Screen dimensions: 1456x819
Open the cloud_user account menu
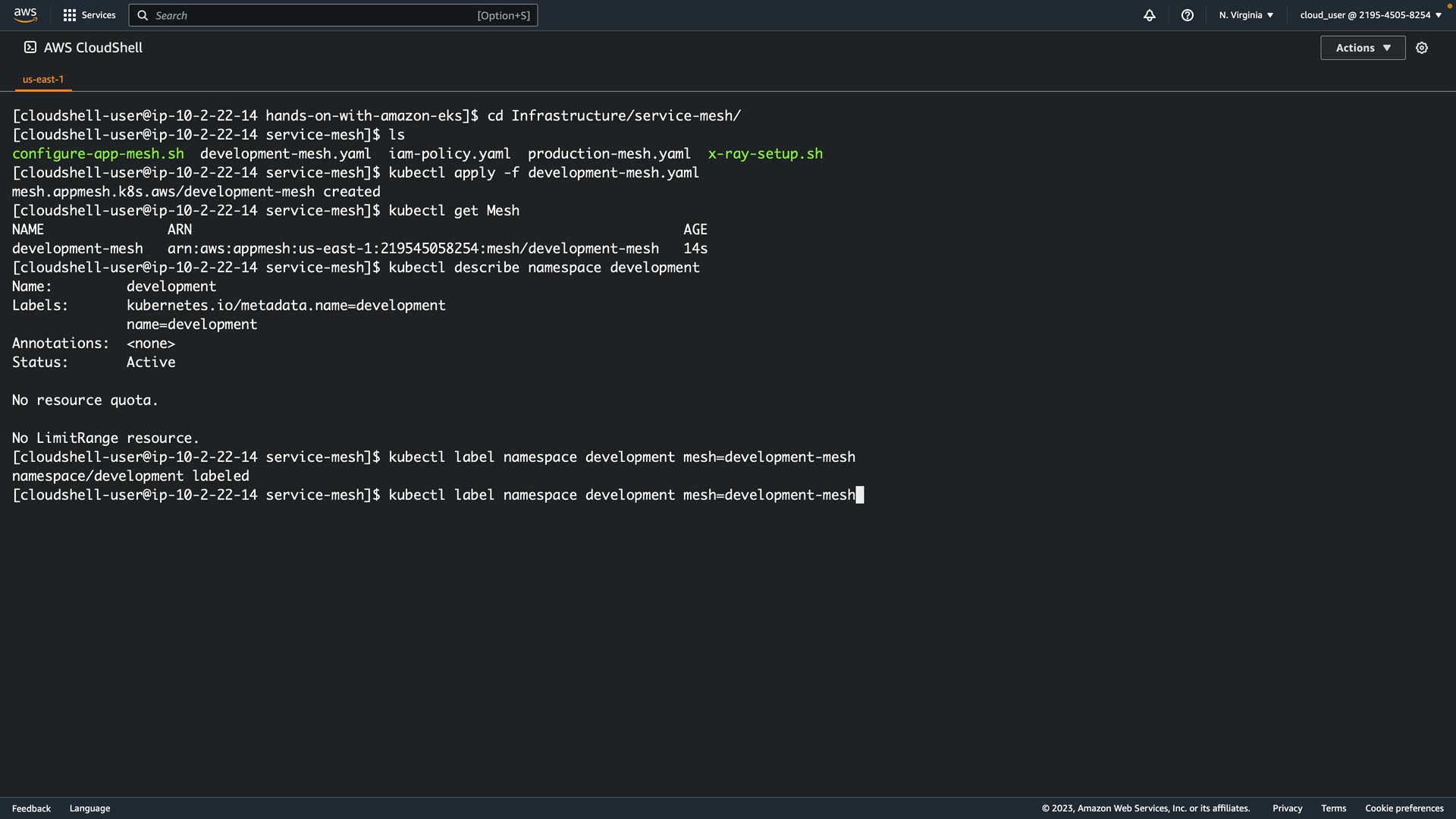click(x=1370, y=15)
